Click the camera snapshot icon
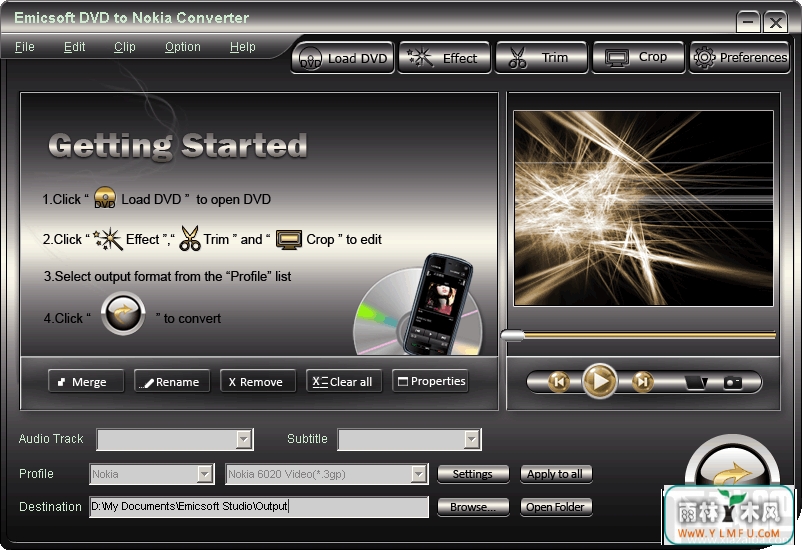This screenshot has height=550, width=802. [732, 382]
